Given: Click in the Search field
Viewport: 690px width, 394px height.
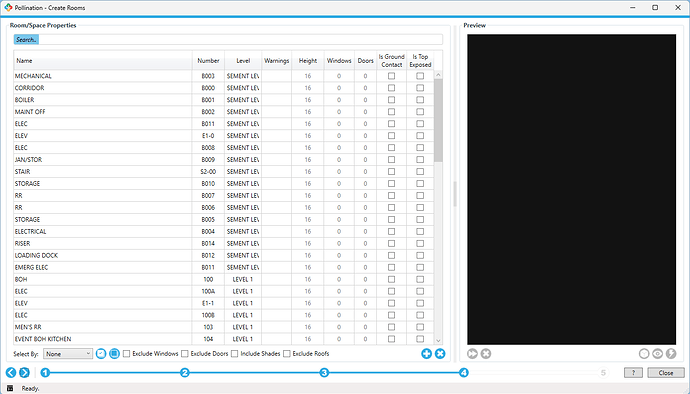Looking at the screenshot, I should [228, 40].
